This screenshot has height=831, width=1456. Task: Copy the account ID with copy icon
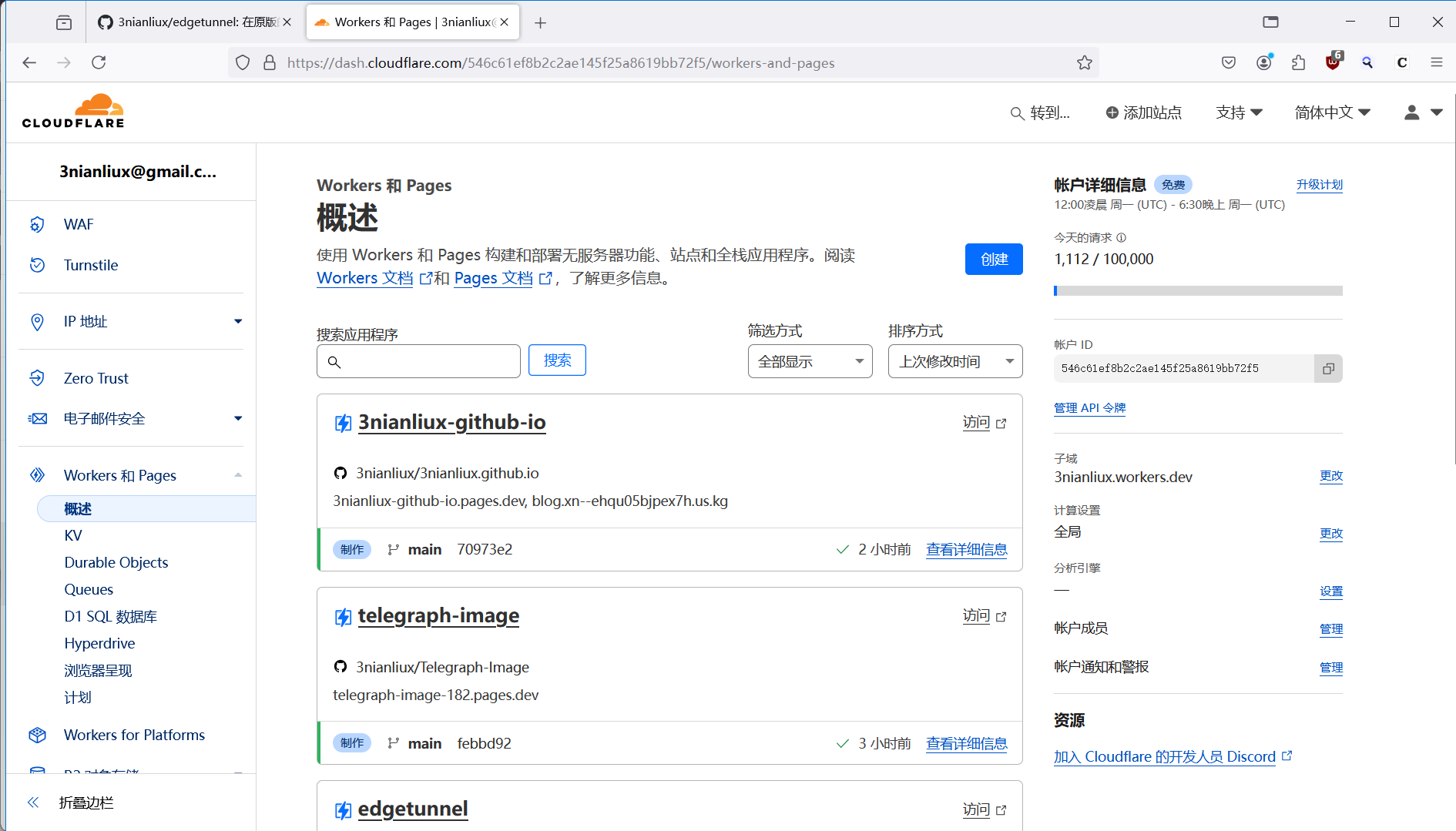point(1328,369)
